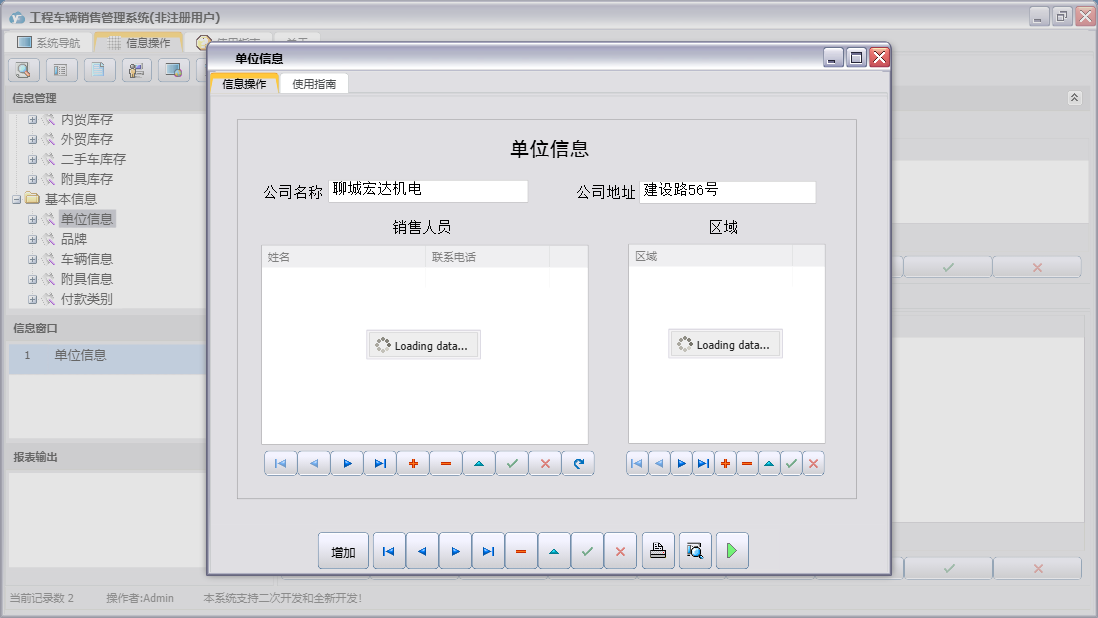Image resolution: width=1098 pixels, height=618 pixels.
Task: Refresh the 销售人员 grid data
Action: (x=578, y=464)
